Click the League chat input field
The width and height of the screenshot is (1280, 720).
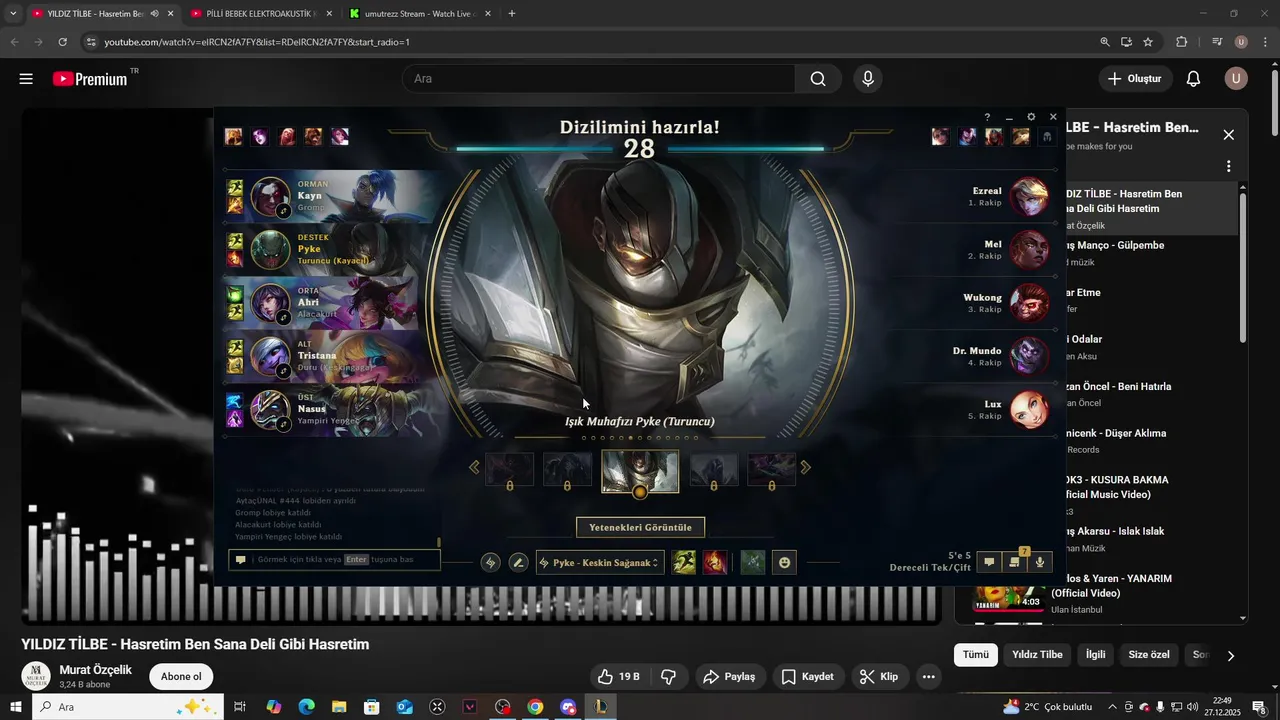click(335, 560)
